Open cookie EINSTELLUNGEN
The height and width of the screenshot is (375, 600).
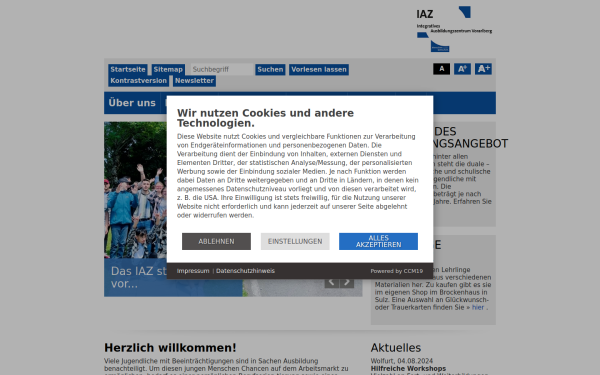pos(295,241)
